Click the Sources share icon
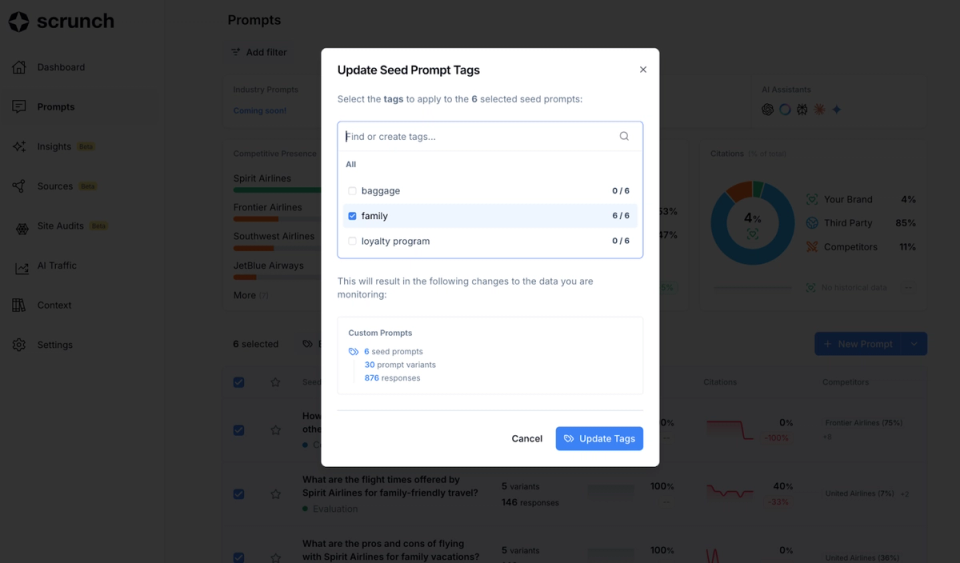Image resolution: width=960 pixels, height=563 pixels. 19,186
